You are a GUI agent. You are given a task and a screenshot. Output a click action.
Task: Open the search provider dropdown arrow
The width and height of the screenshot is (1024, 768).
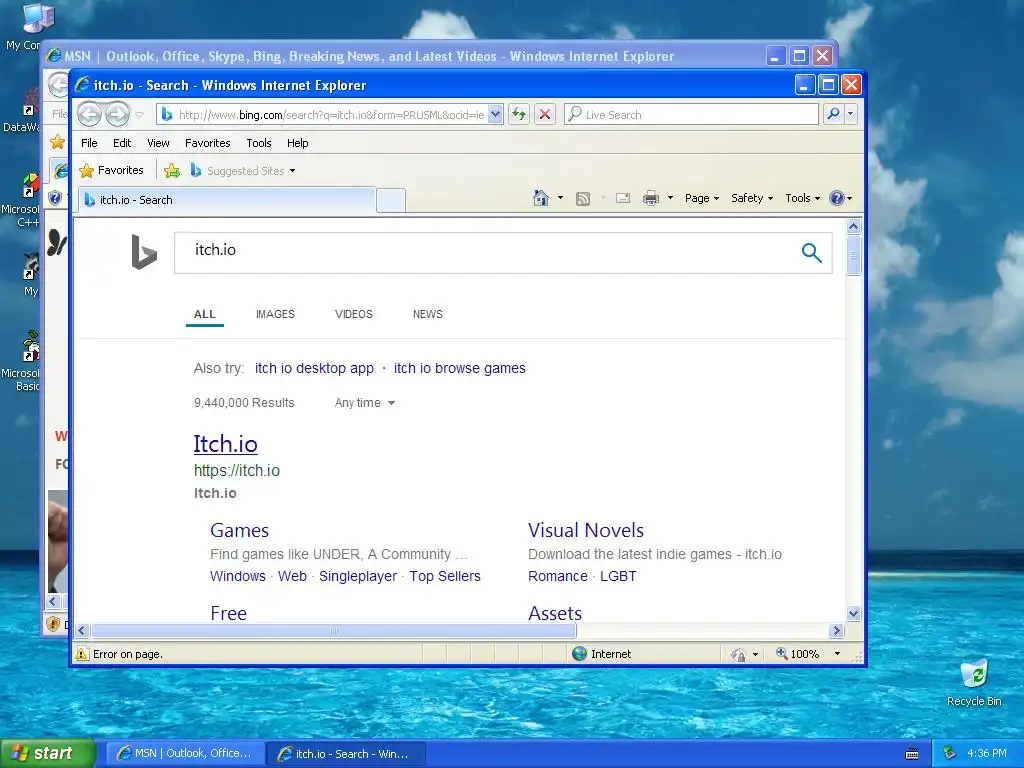click(x=850, y=114)
